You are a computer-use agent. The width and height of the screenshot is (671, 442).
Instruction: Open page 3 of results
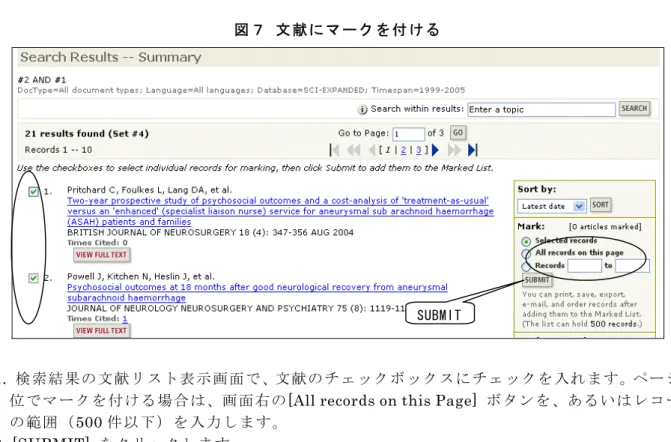click(419, 150)
